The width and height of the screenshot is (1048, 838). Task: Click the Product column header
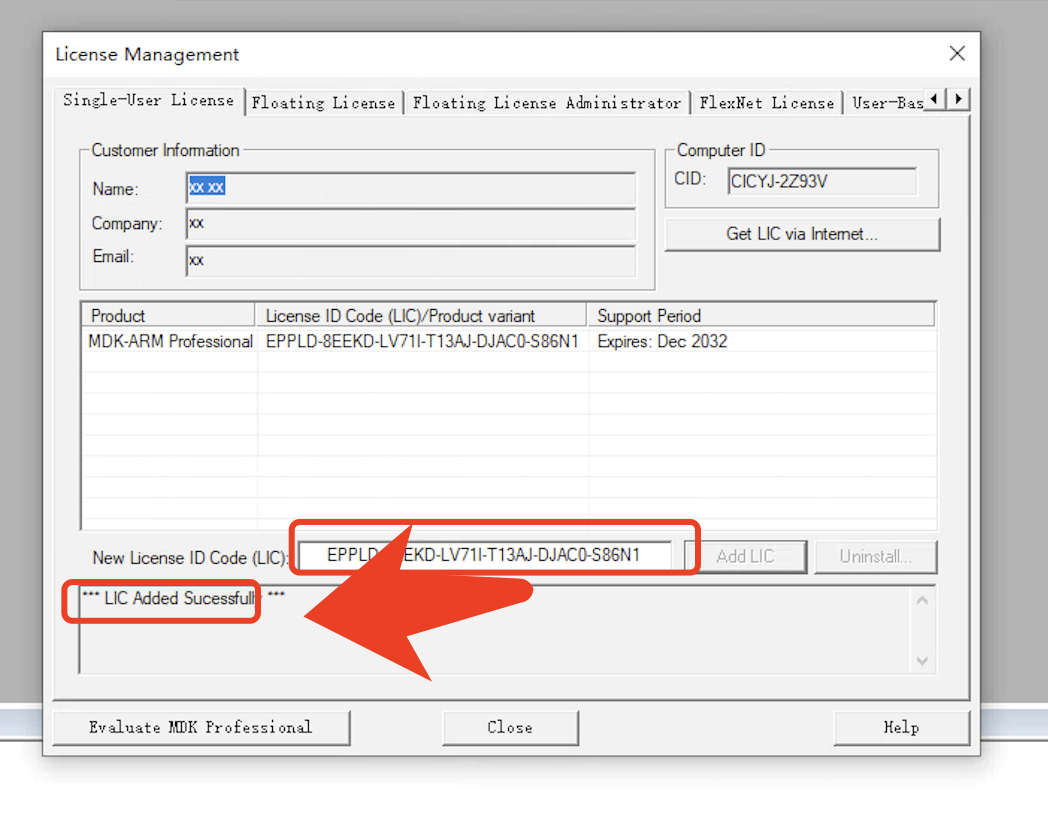point(168,315)
